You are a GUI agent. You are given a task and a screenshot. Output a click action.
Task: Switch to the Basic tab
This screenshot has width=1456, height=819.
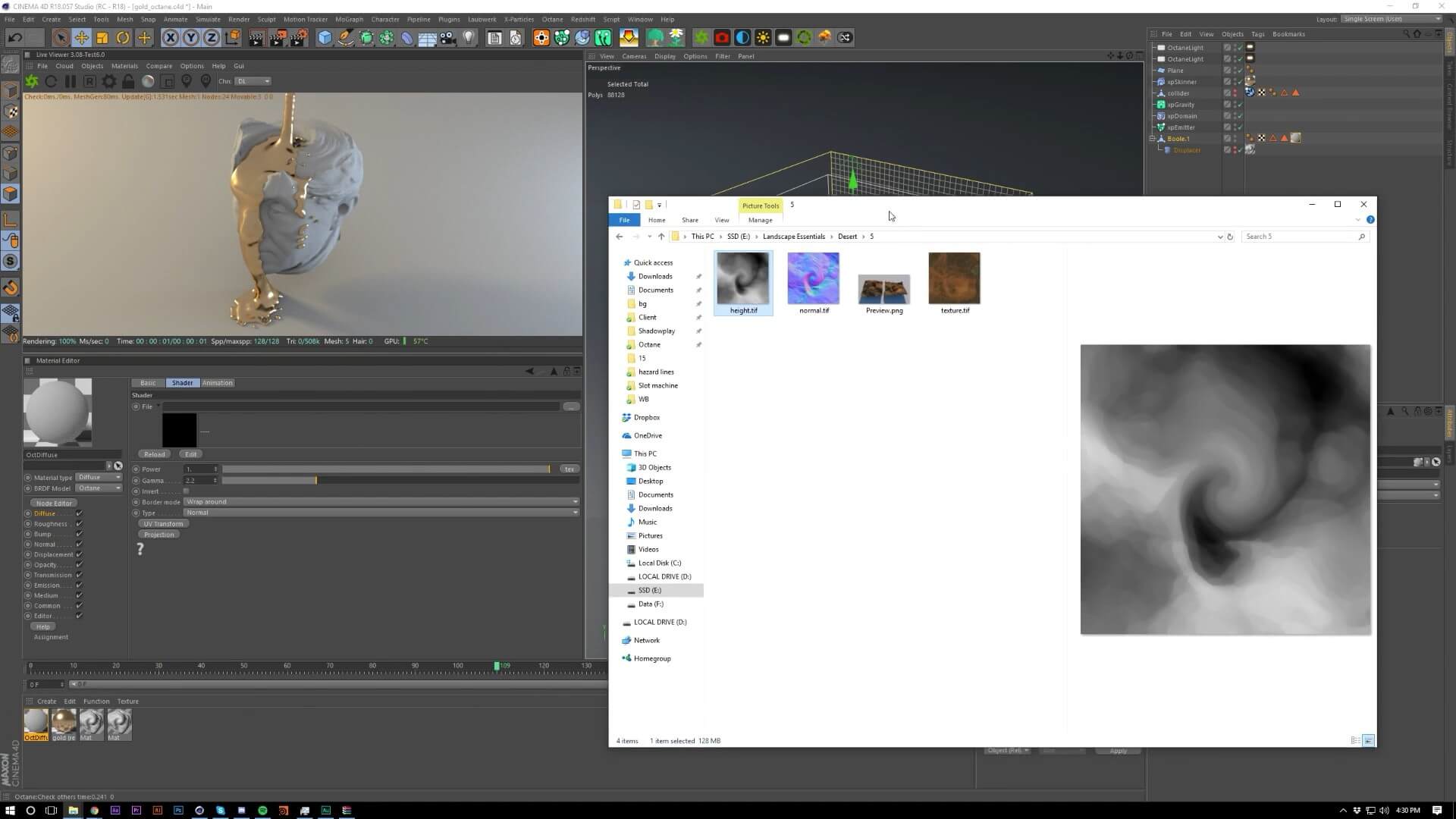click(x=148, y=383)
